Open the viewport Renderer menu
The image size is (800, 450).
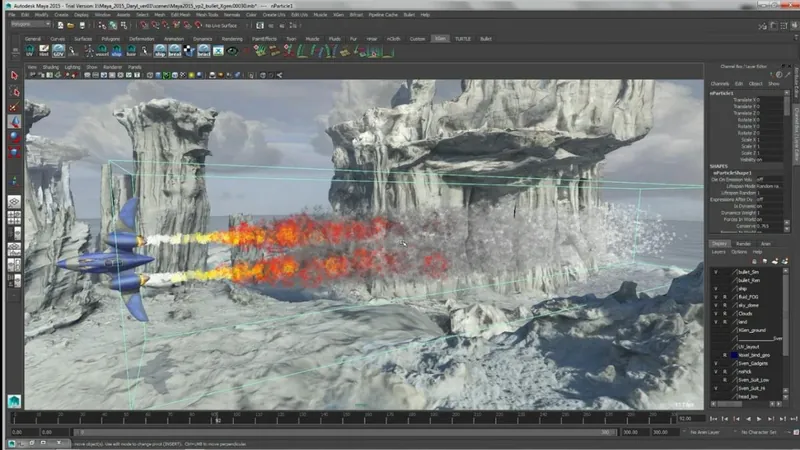point(112,67)
